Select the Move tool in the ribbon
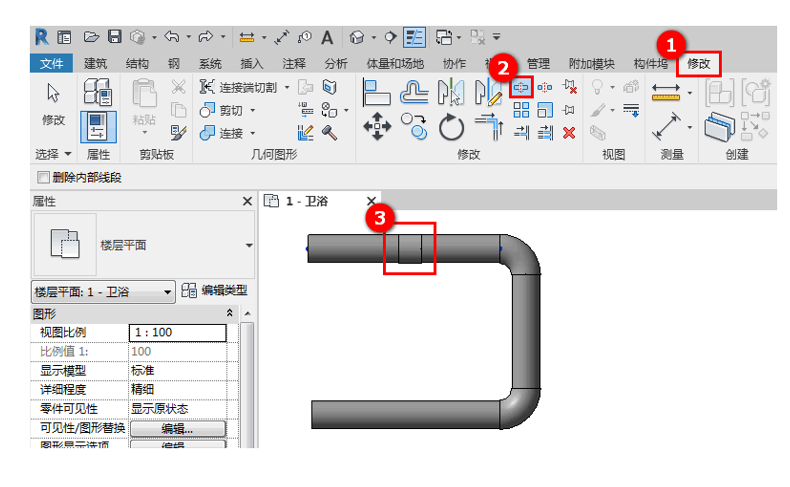The height and width of the screenshot is (487, 790). point(376,127)
